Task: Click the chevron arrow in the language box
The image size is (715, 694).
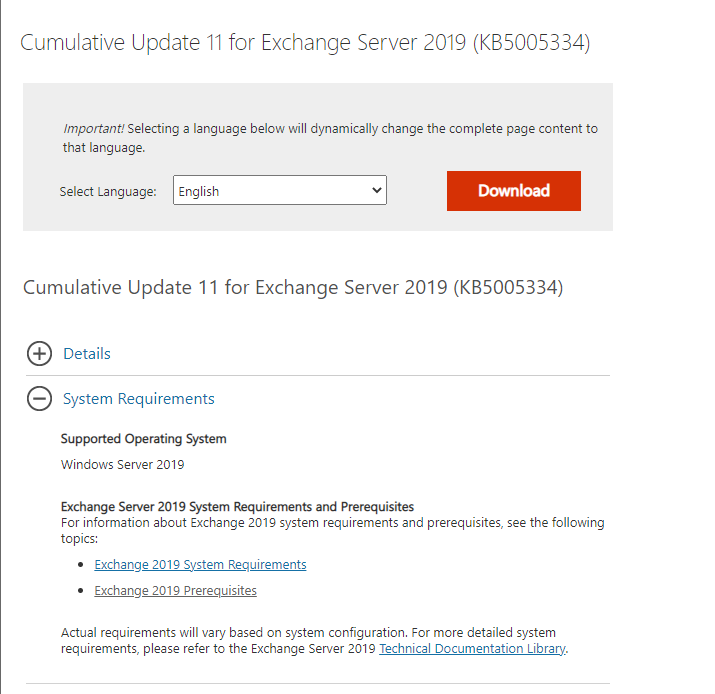Action: pyautogui.click(x=377, y=190)
